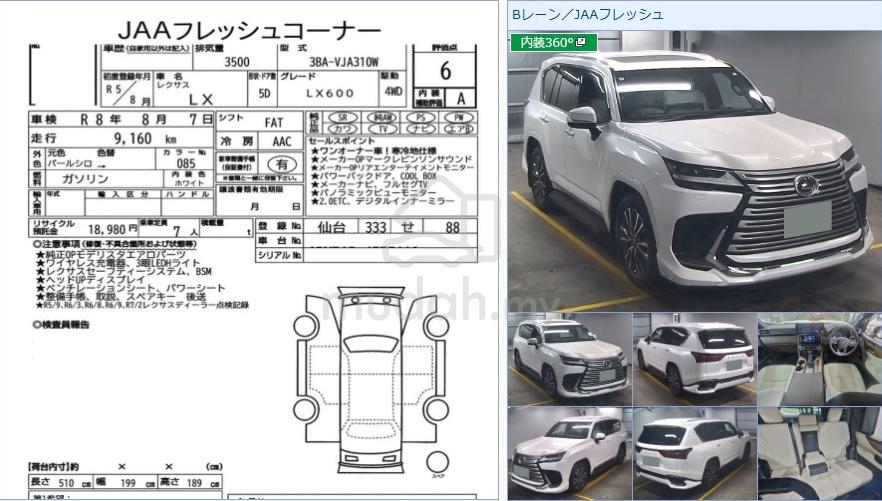Open the dashboard interior thumbnail

[819, 358]
